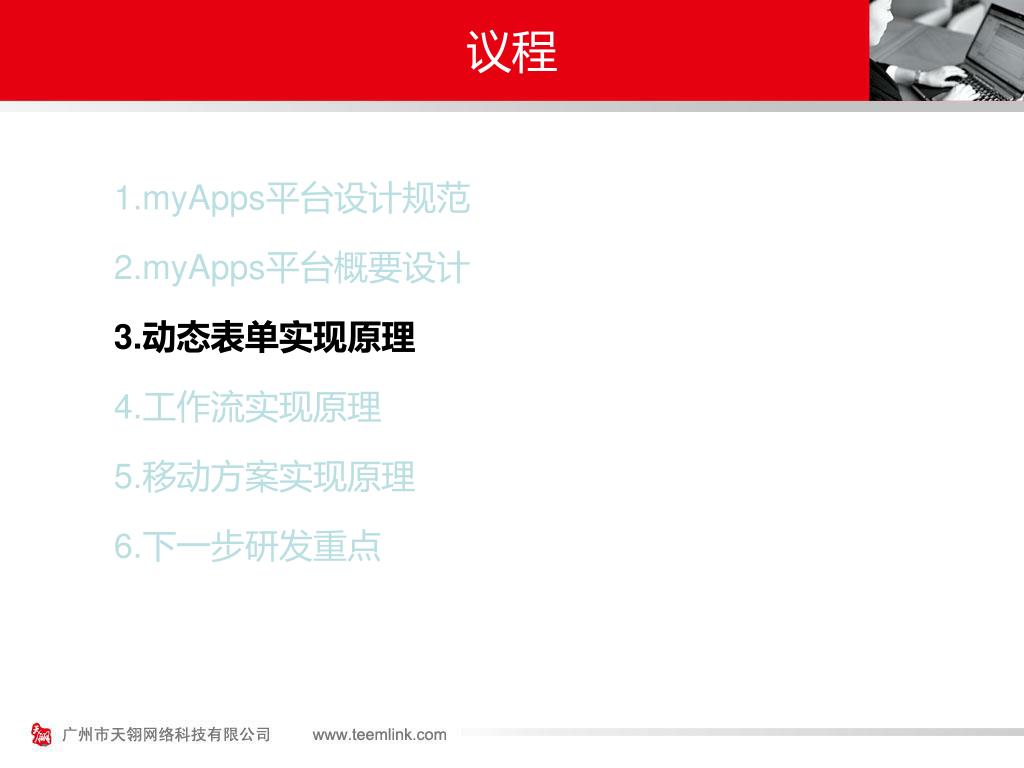Screen dimensions: 1024x768
Task: Select agenda item 5.移动方案实现原理
Action: (264, 476)
